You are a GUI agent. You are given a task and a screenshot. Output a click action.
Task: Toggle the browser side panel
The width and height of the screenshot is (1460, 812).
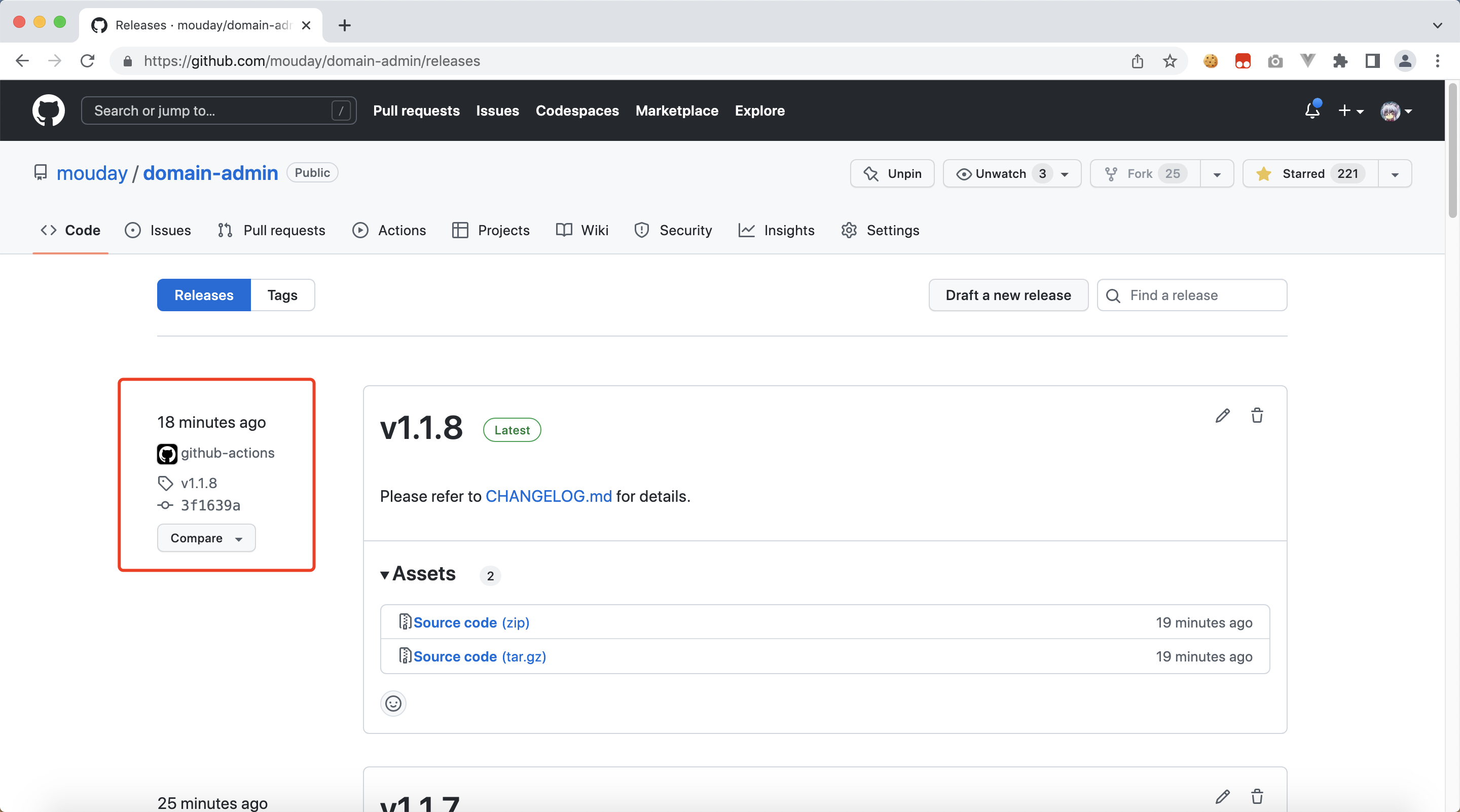(1372, 61)
